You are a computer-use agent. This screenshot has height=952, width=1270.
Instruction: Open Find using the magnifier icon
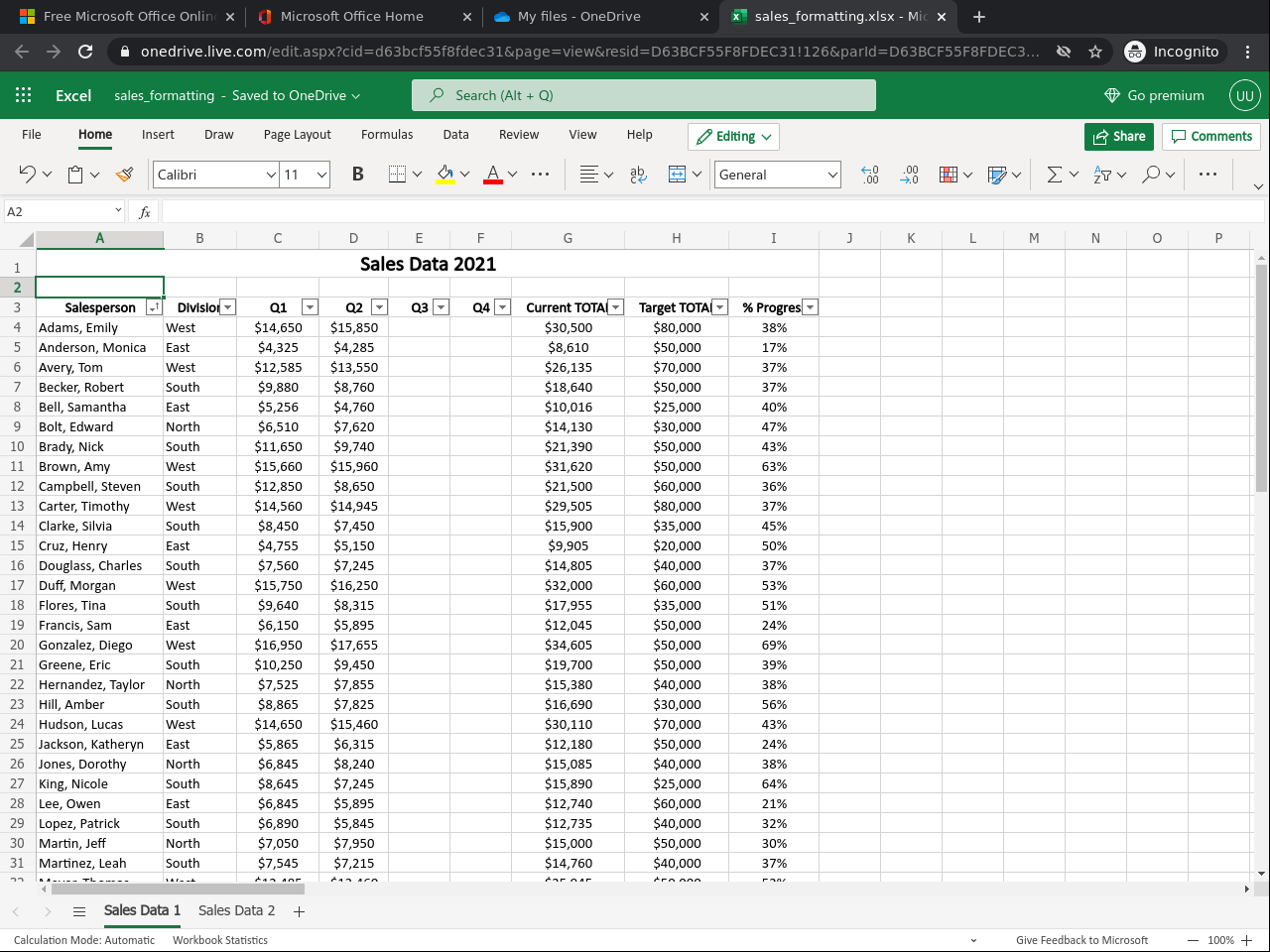click(x=1151, y=174)
